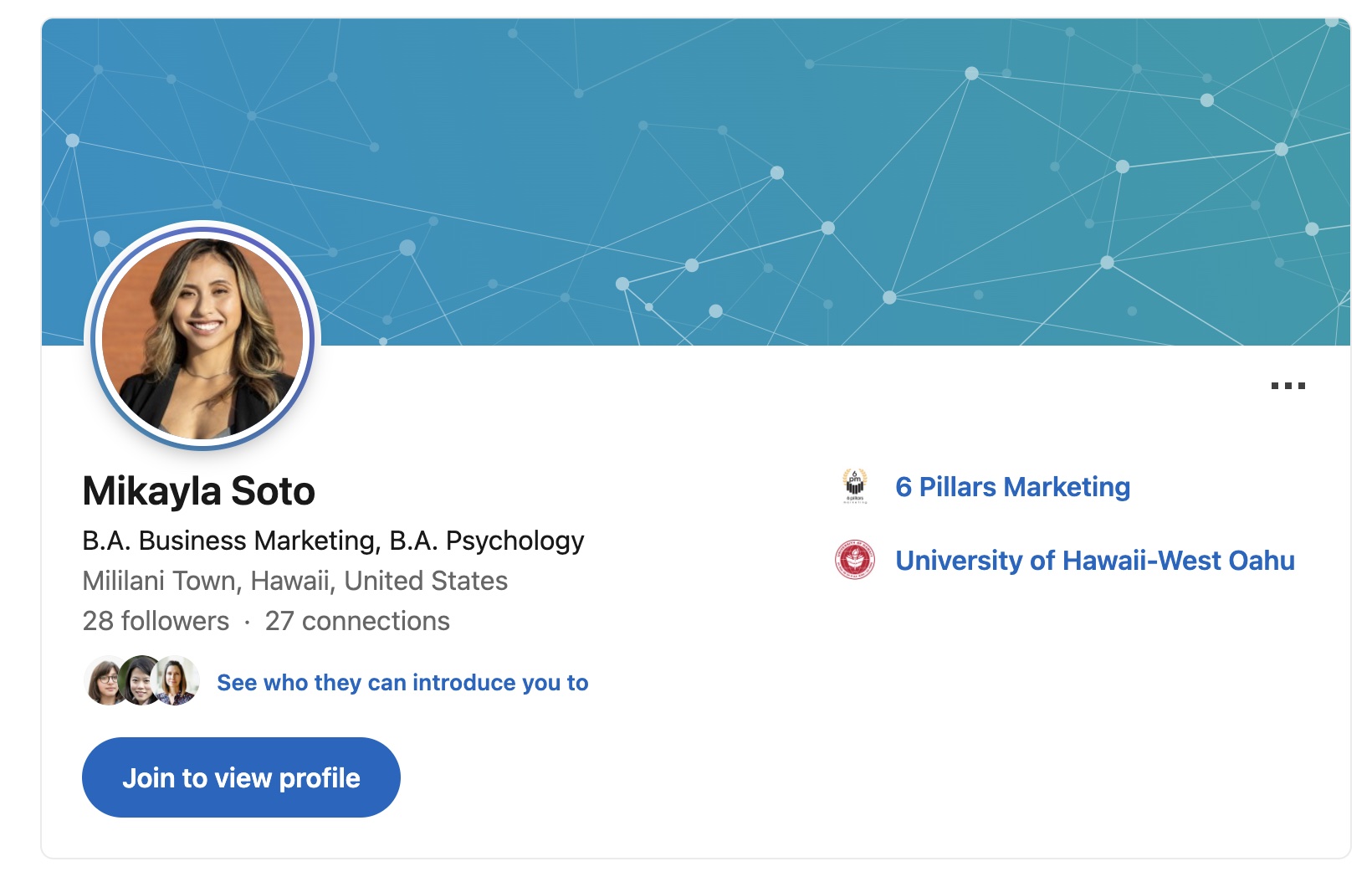The width and height of the screenshot is (1372, 882).
Task: Click the word profile on the Join button
Action: coord(320,778)
